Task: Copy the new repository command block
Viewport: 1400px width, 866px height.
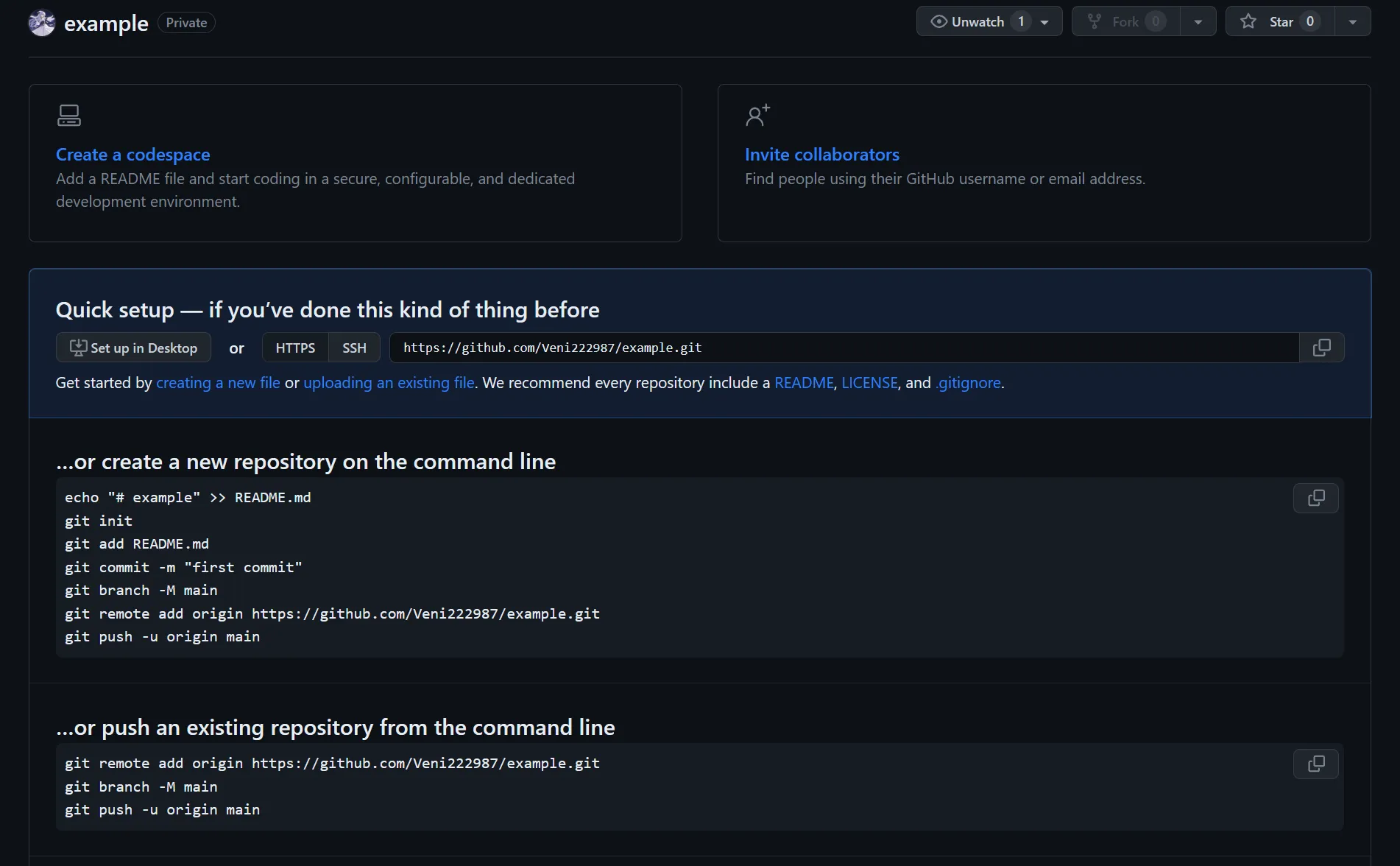Action: tap(1316, 499)
